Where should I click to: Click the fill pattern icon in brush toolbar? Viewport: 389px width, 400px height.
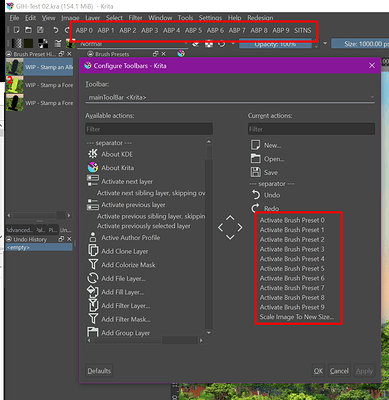28,43
